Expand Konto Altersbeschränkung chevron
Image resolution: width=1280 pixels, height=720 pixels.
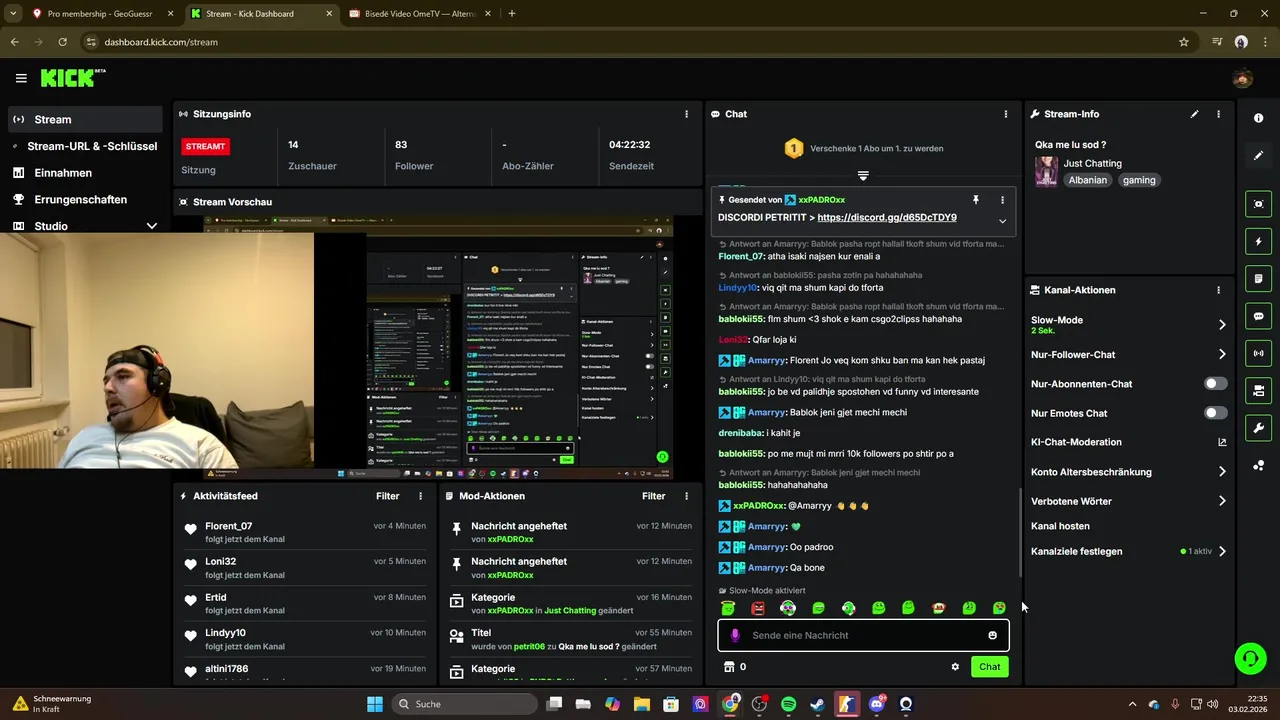coord(1221,472)
